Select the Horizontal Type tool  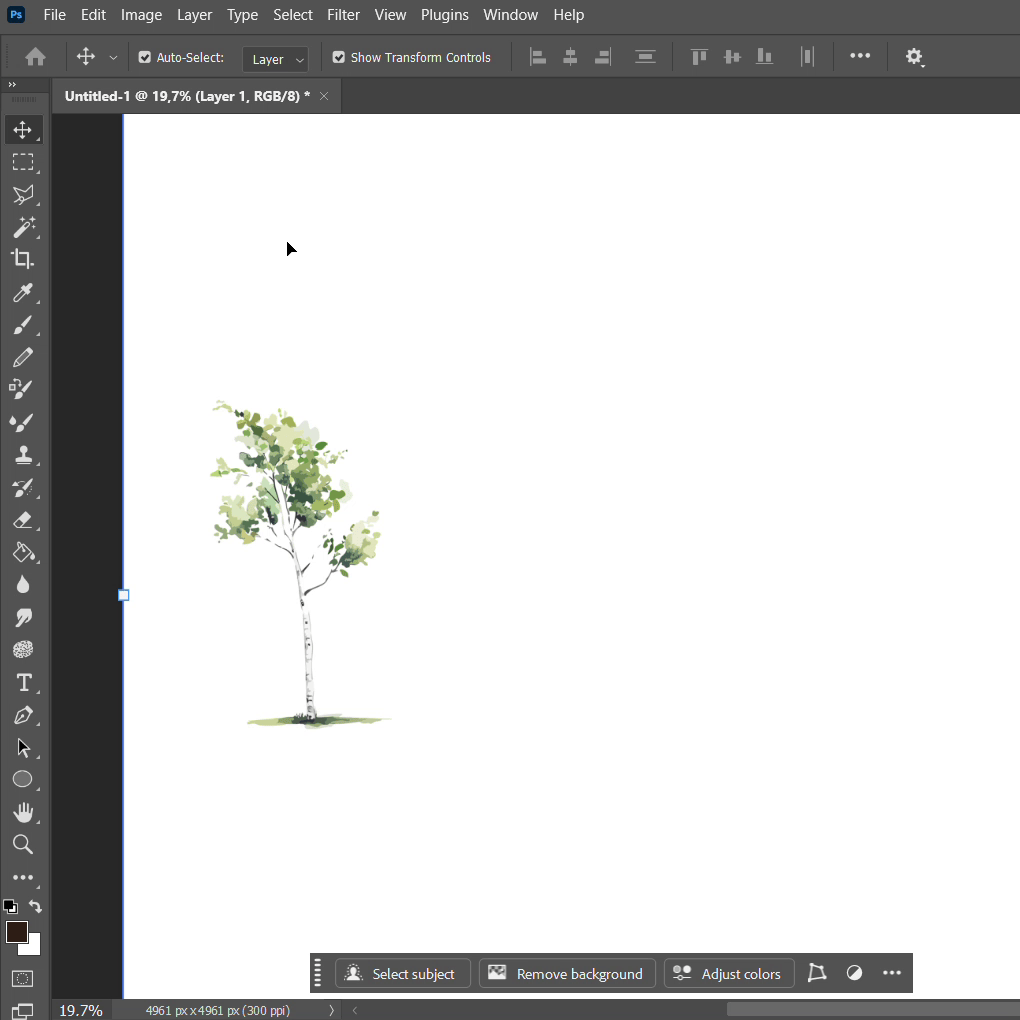point(22,683)
